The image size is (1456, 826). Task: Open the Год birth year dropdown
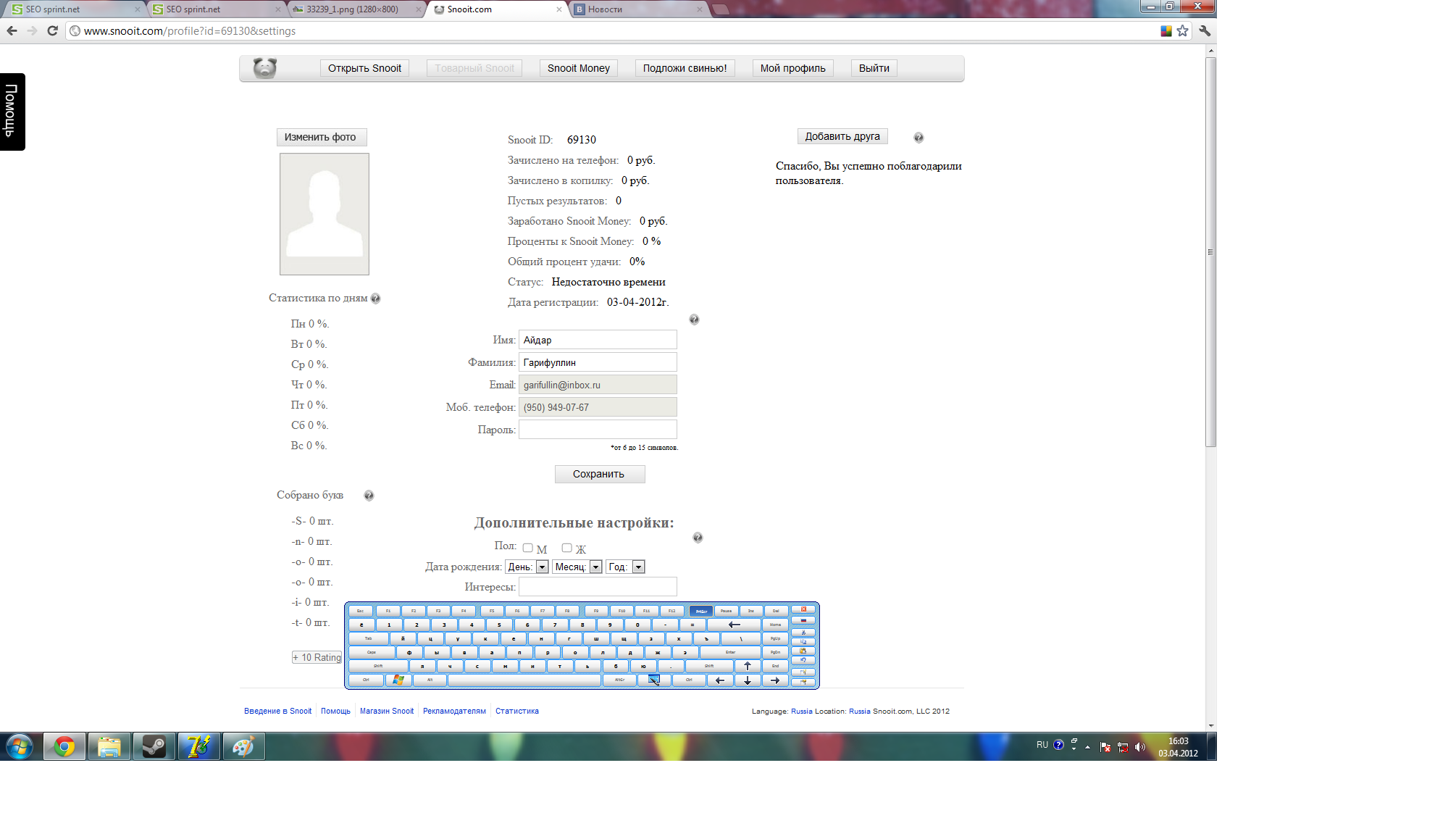point(625,567)
